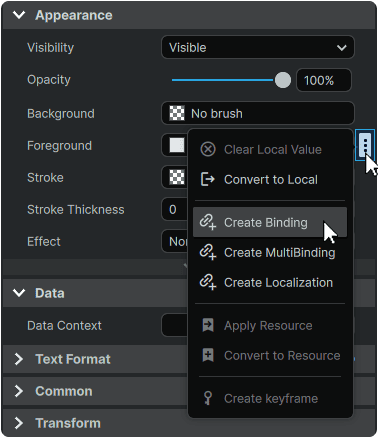The width and height of the screenshot is (378, 438).
Task: Click the Data Context input field
Action: coord(175,325)
